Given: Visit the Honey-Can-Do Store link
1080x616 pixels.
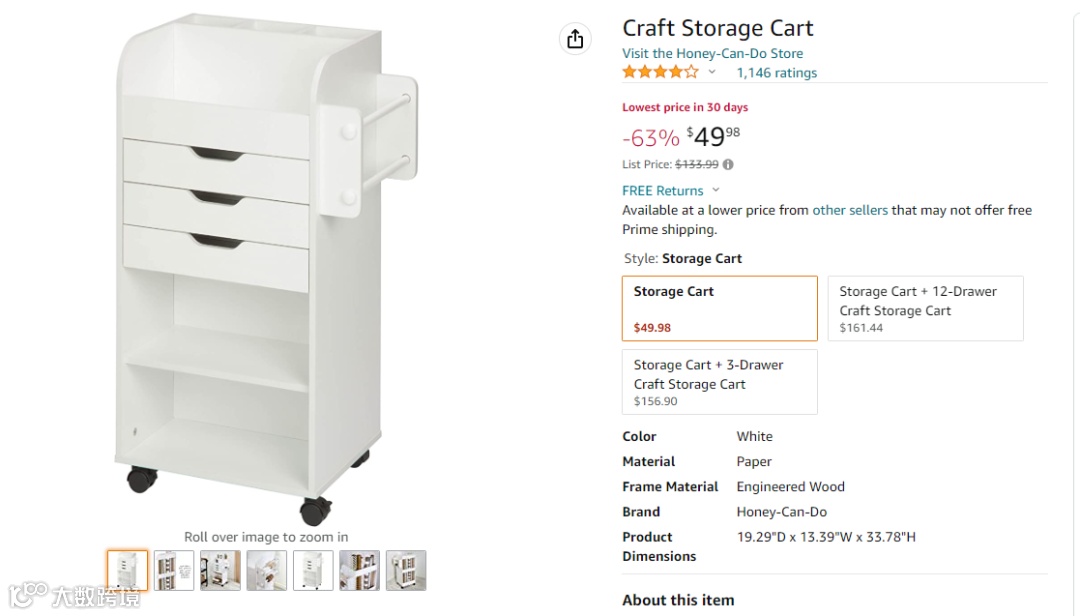Looking at the screenshot, I should click(x=712, y=54).
